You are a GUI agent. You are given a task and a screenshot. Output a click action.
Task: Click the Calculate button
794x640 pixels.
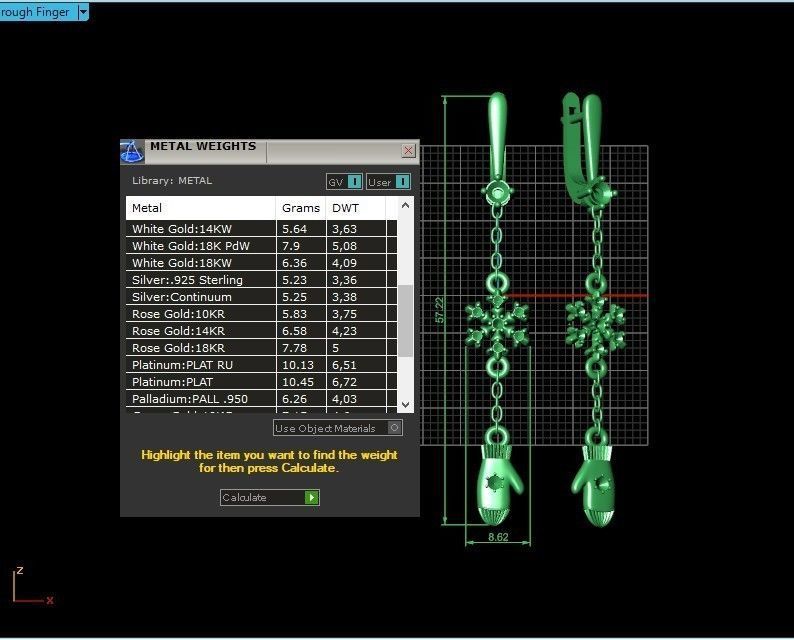coord(269,498)
